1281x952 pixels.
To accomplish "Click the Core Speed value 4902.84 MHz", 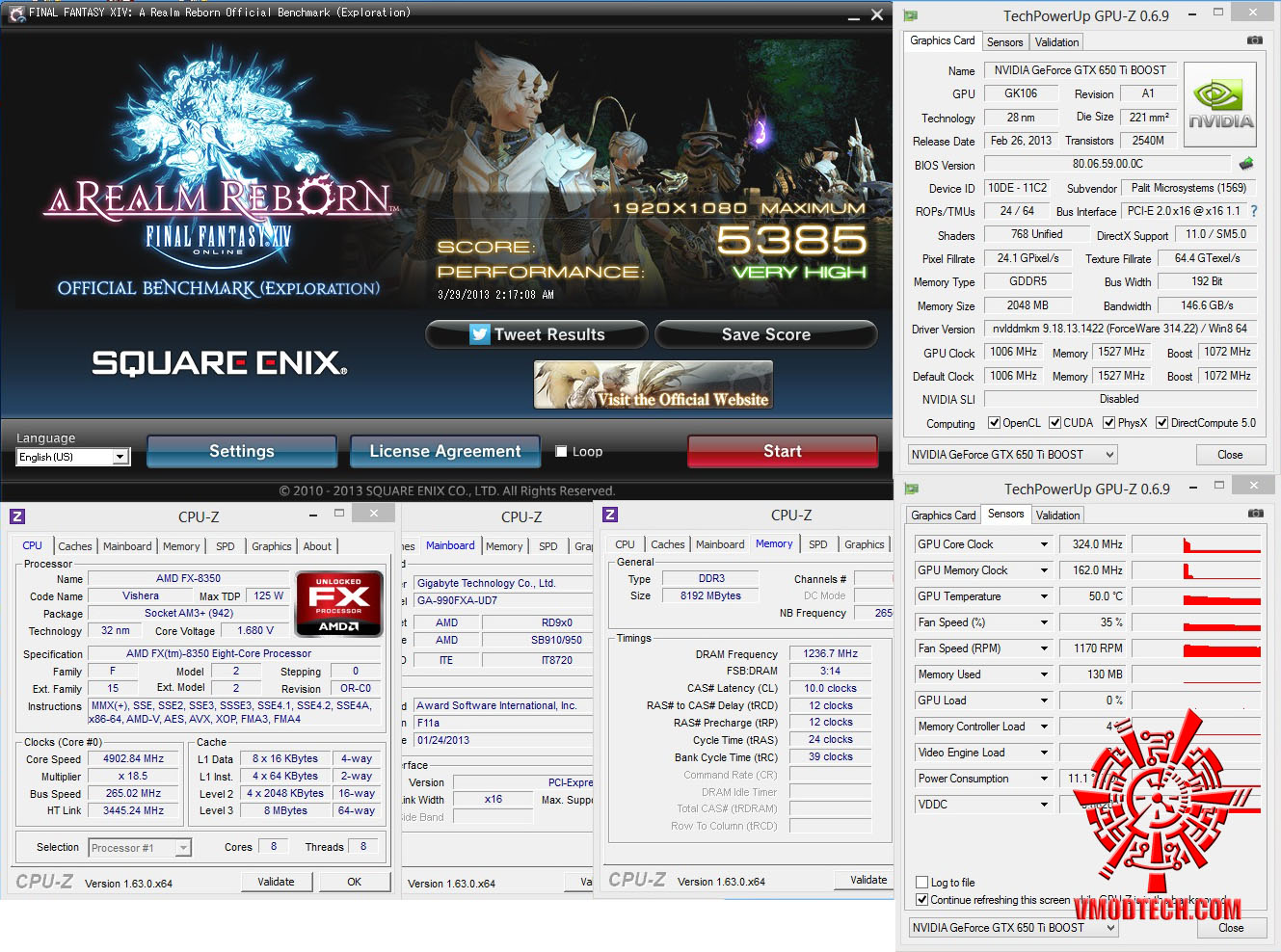I will coord(133,758).
